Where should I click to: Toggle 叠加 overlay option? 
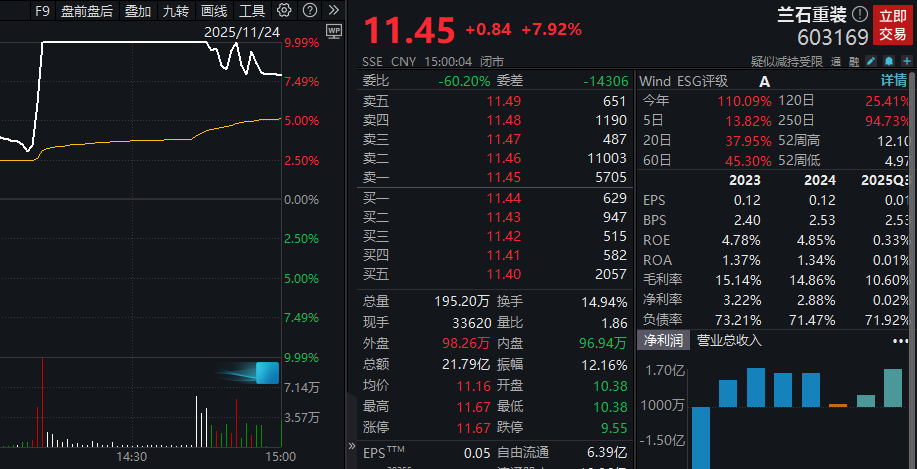point(137,11)
